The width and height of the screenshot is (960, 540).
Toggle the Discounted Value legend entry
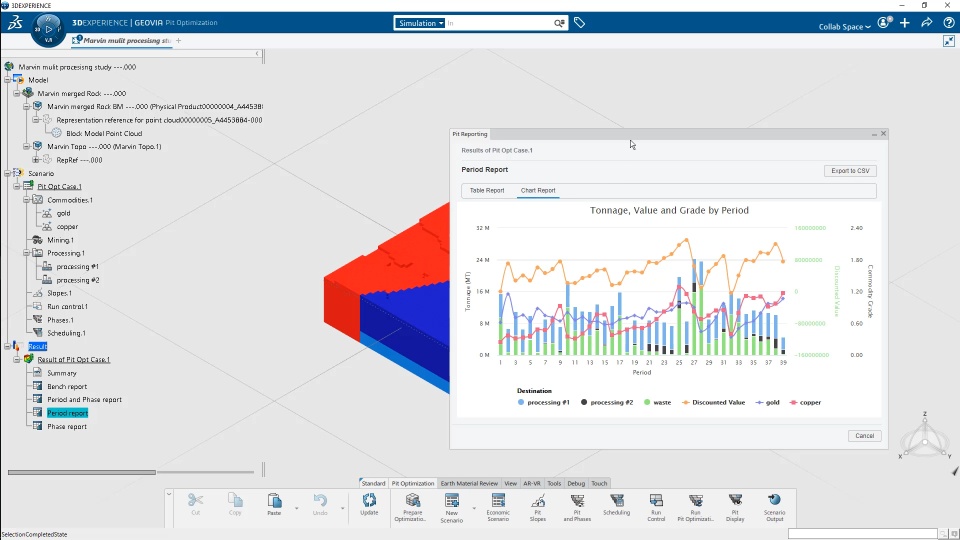713,403
